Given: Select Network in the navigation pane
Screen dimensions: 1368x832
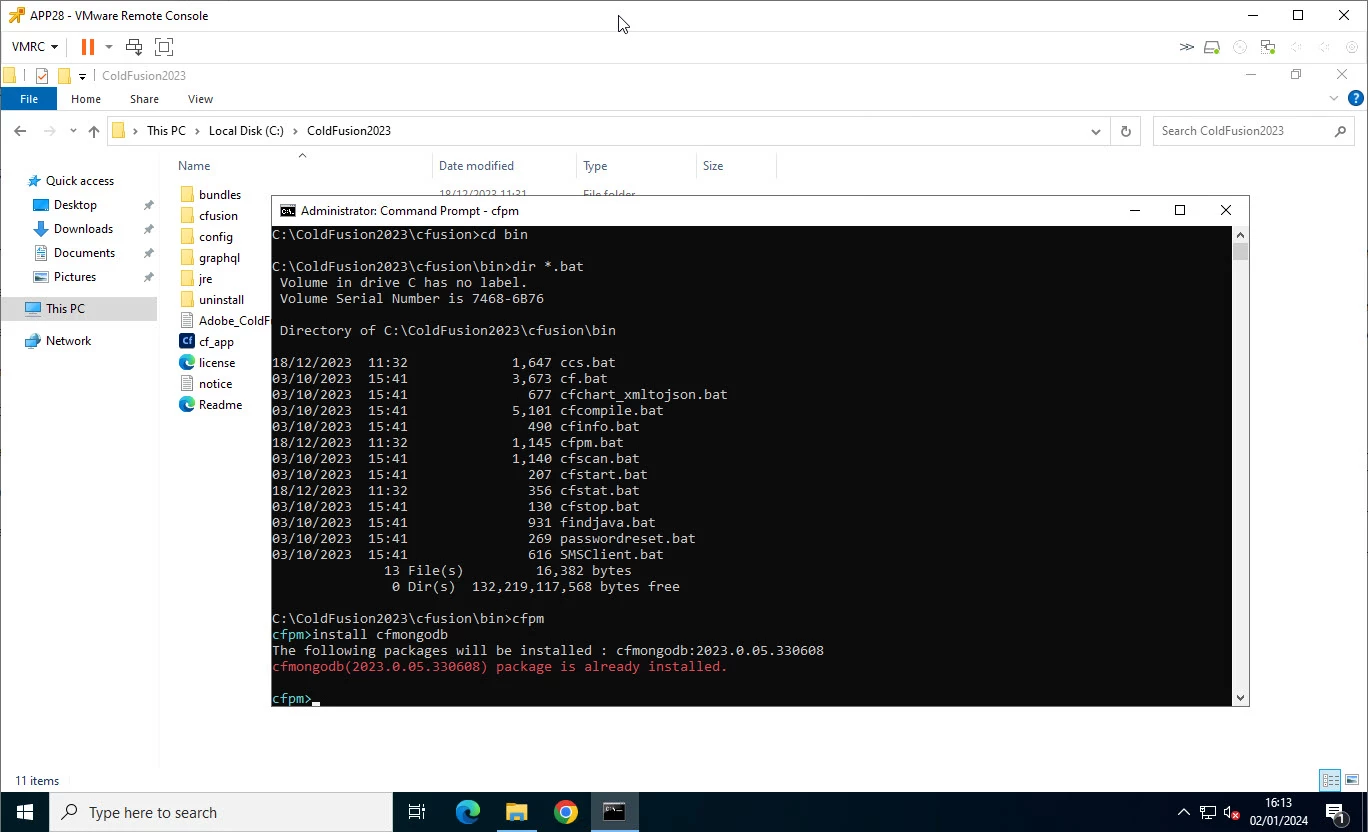Looking at the screenshot, I should point(68,341).
